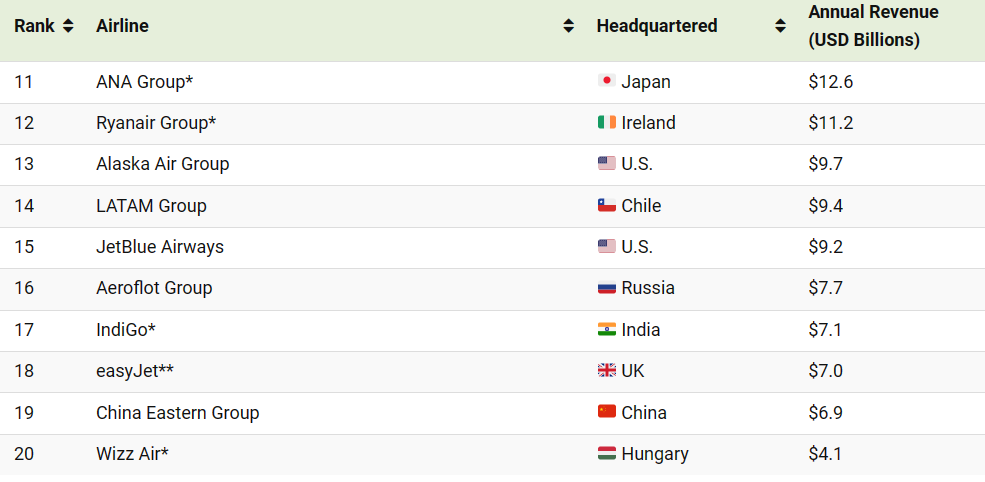Click the Airline column header text
The width and height of the screenshot is (985, 482).
(122, 26)
